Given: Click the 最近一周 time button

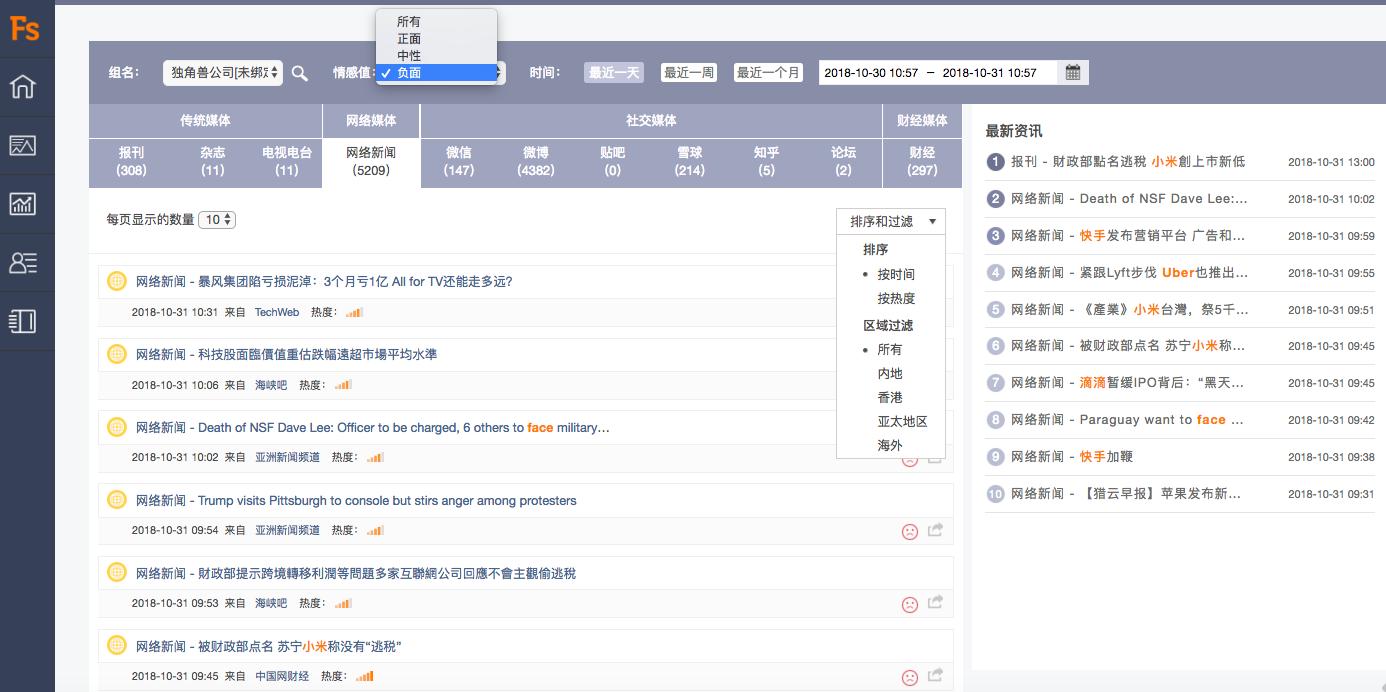Looking at the screenshot, I should (689, 73).
